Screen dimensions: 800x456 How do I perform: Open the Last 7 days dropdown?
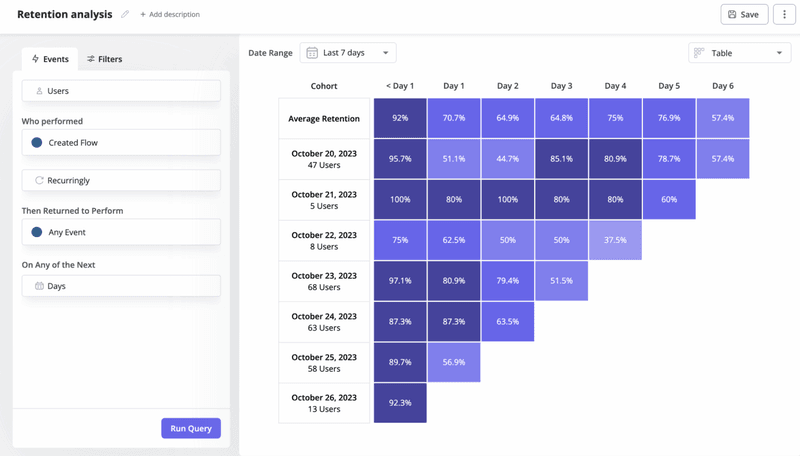tap(348, 52)
